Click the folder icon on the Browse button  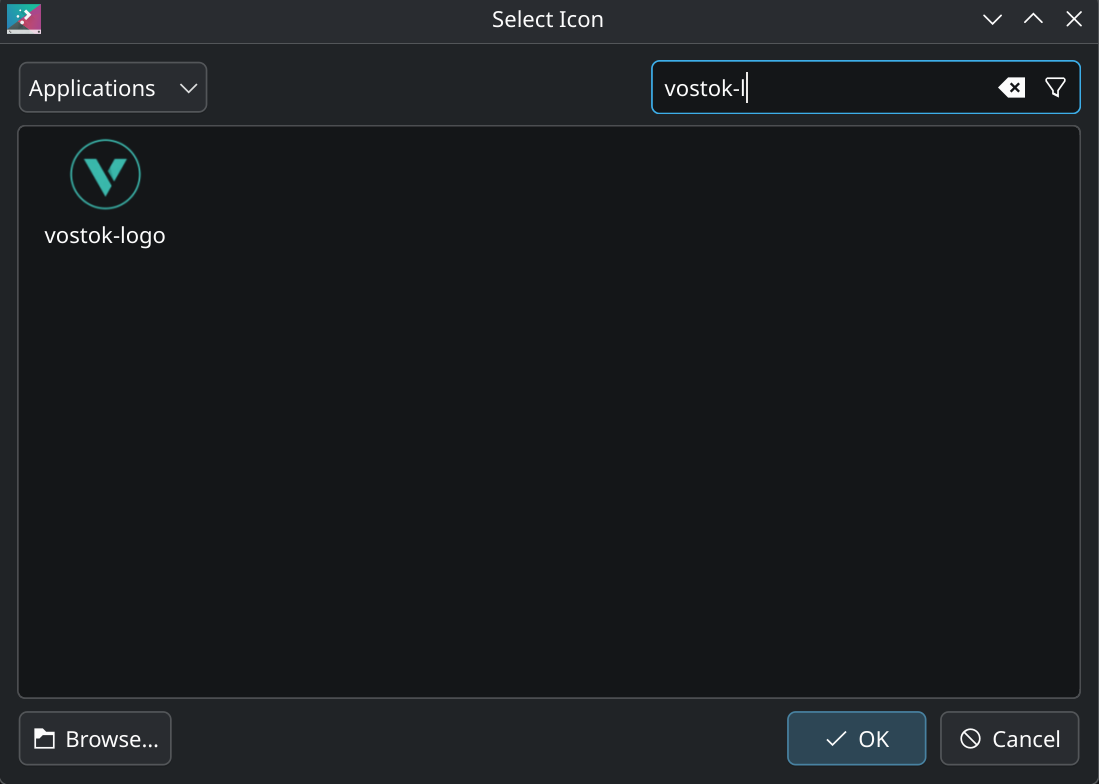44,739
